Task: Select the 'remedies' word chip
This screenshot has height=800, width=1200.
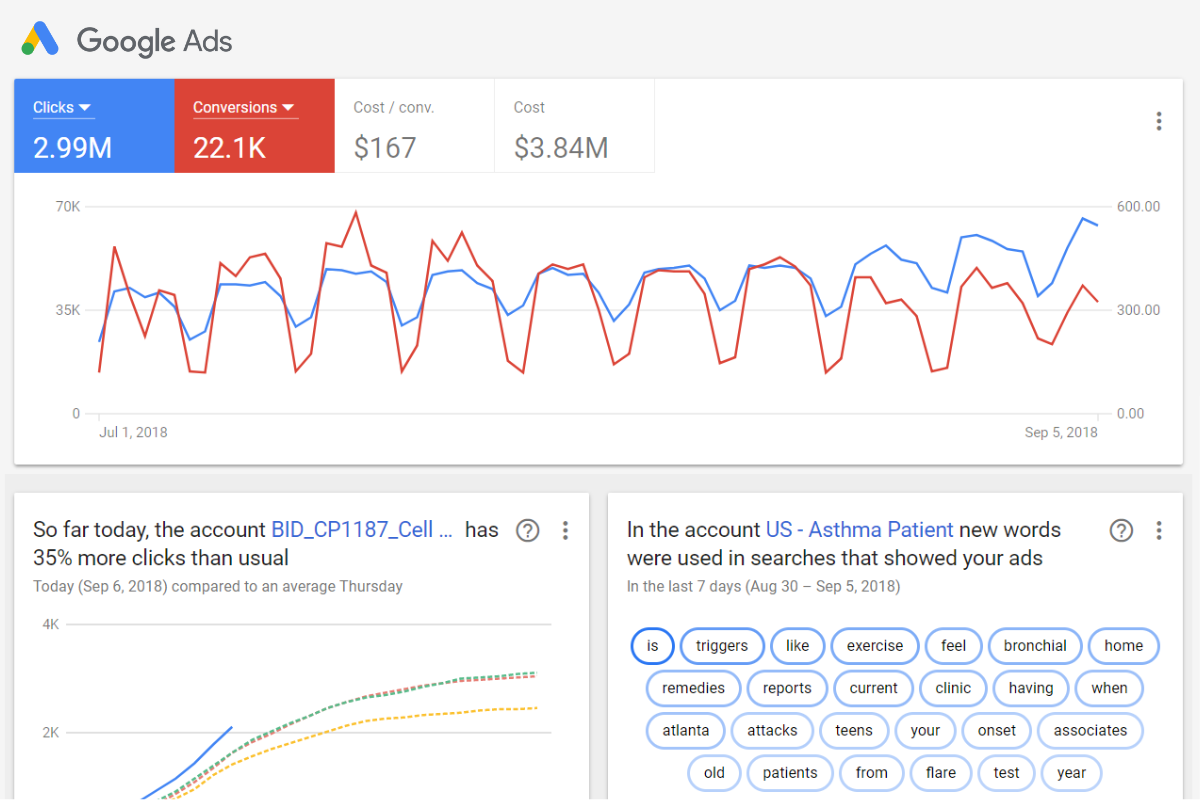Action: click(x=694, y=688)
